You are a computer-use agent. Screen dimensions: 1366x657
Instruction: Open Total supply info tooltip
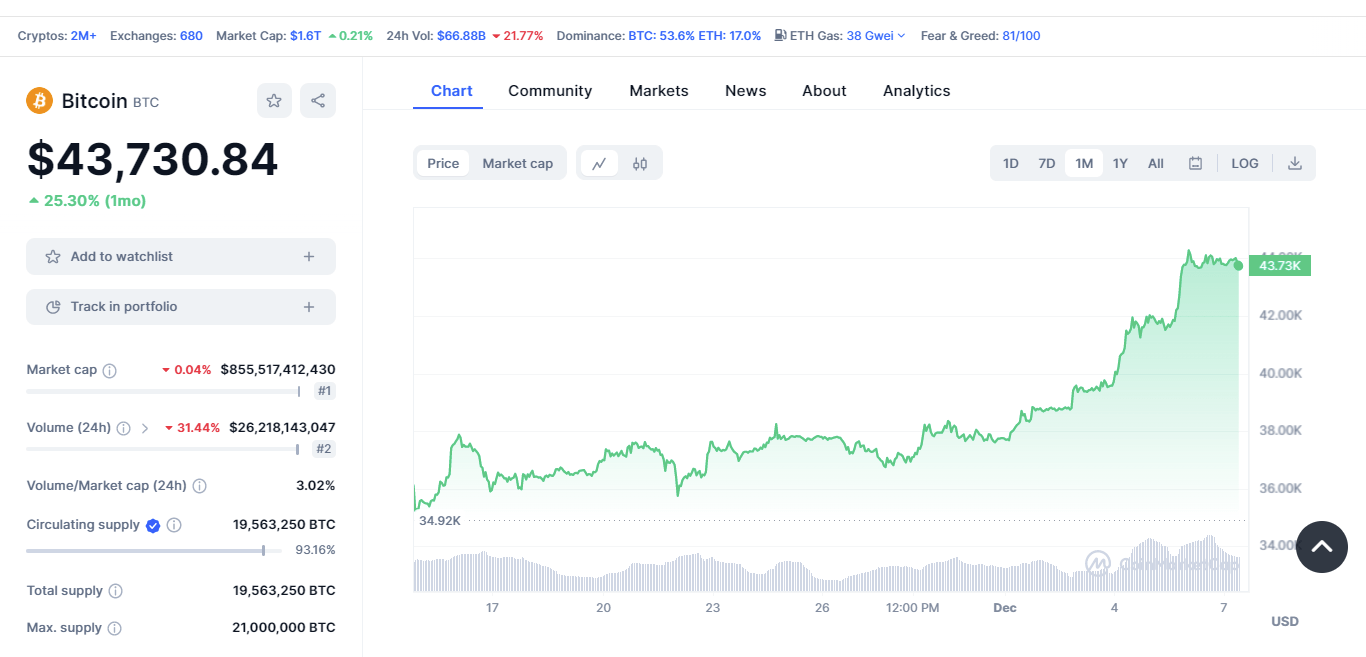(115, 591)
